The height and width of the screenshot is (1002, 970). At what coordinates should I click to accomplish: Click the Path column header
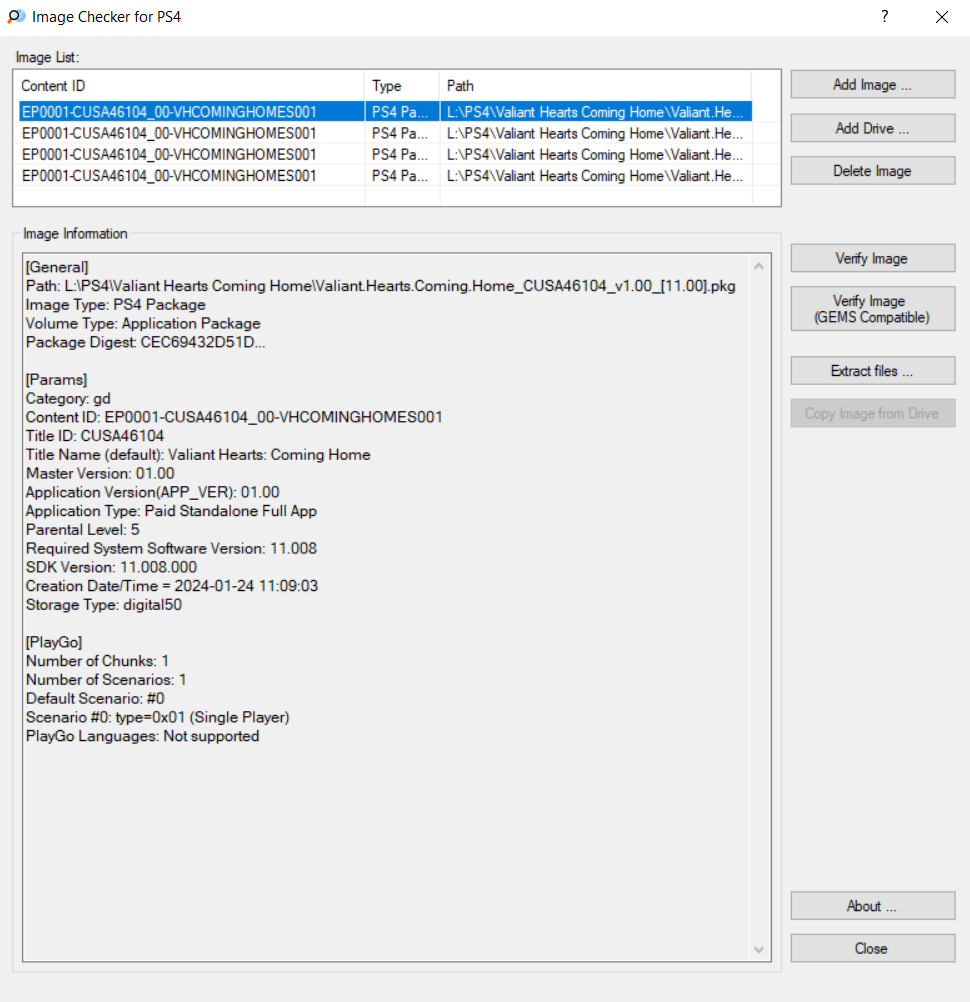coord(596,86)
